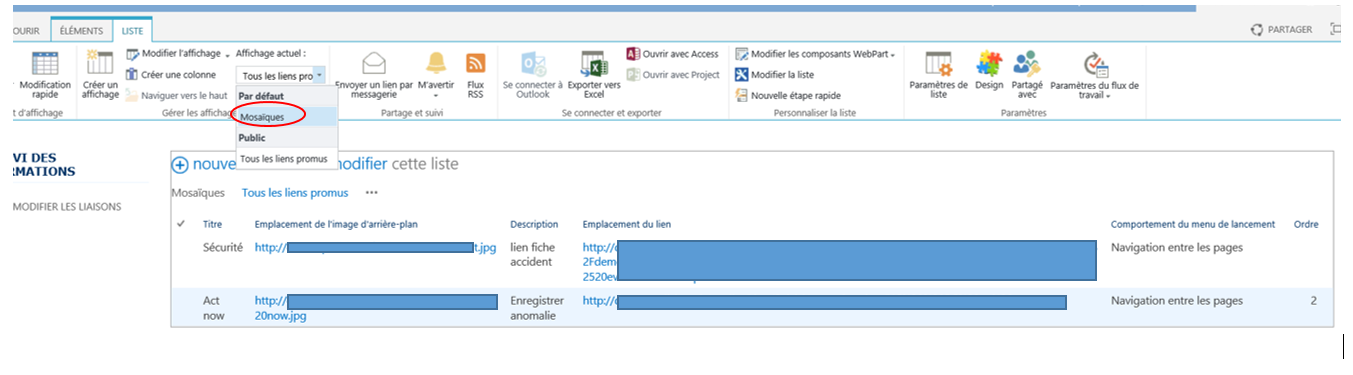Click the select-all checkmark column header
Image resolution: width=1353 pixels, height=375 pixels.
click(181, 224)
